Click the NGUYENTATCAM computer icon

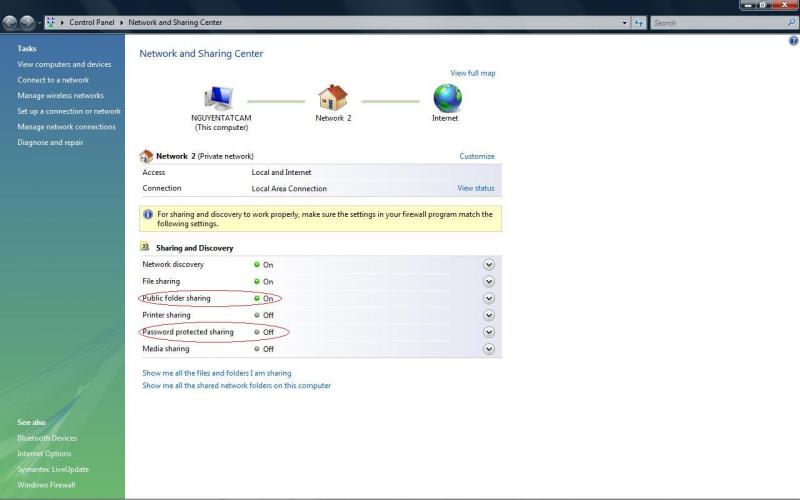coord(219,97)
